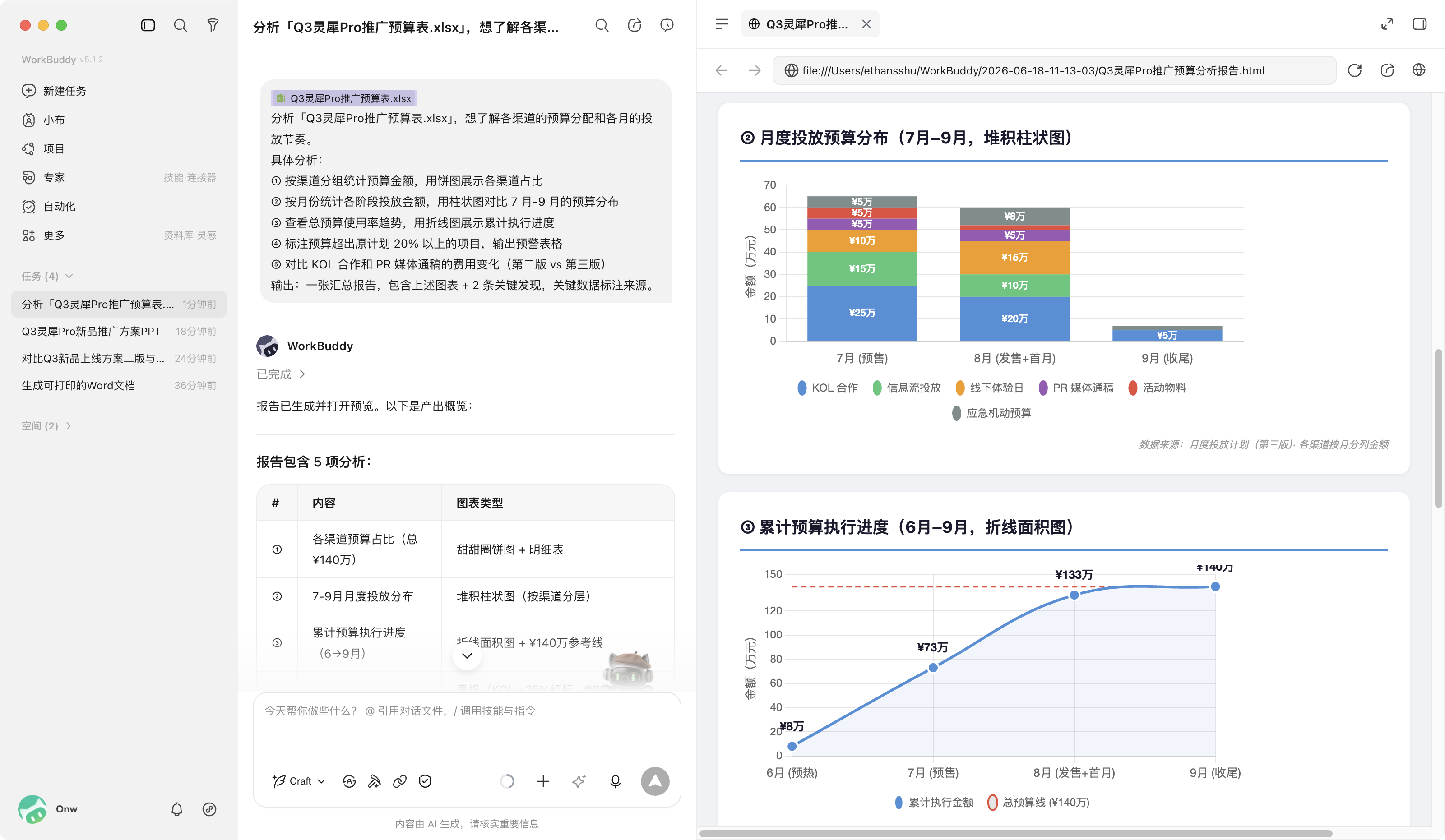Click the ¥73万 data point on line chart
The image size is (1445, 840).
pyautogui.click(x=933, y=667)
